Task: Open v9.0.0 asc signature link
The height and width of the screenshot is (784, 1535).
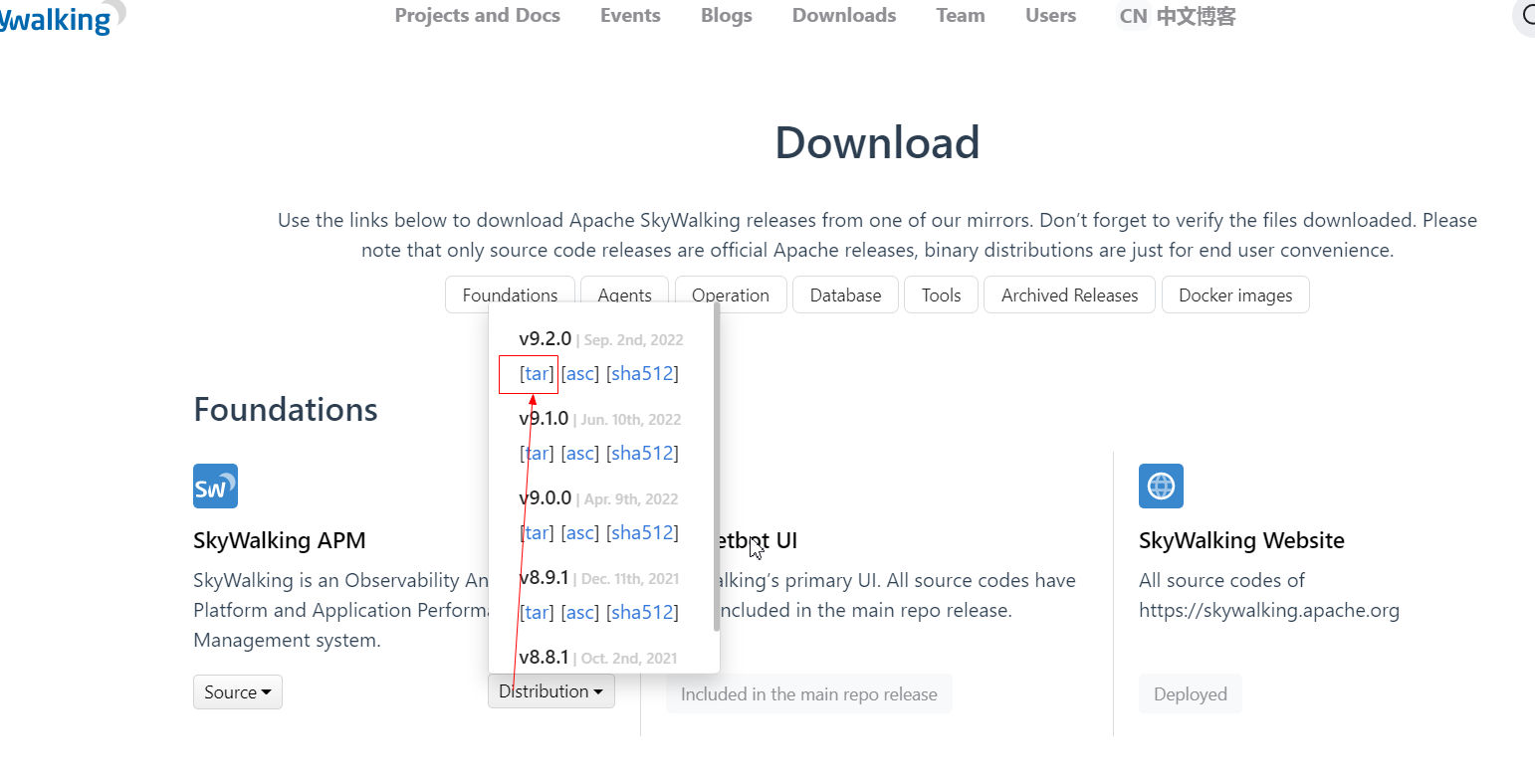Action: pyautogui.click(x=580, y=532)
